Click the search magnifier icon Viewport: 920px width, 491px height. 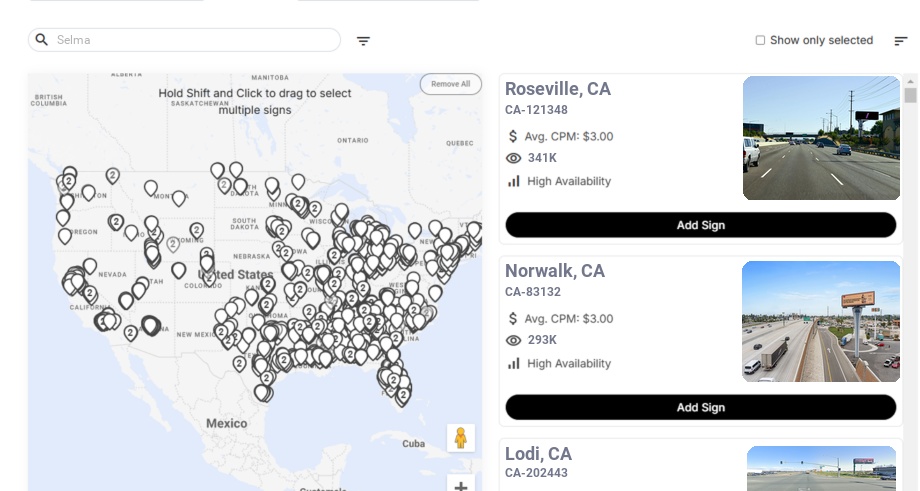point(42,40)
